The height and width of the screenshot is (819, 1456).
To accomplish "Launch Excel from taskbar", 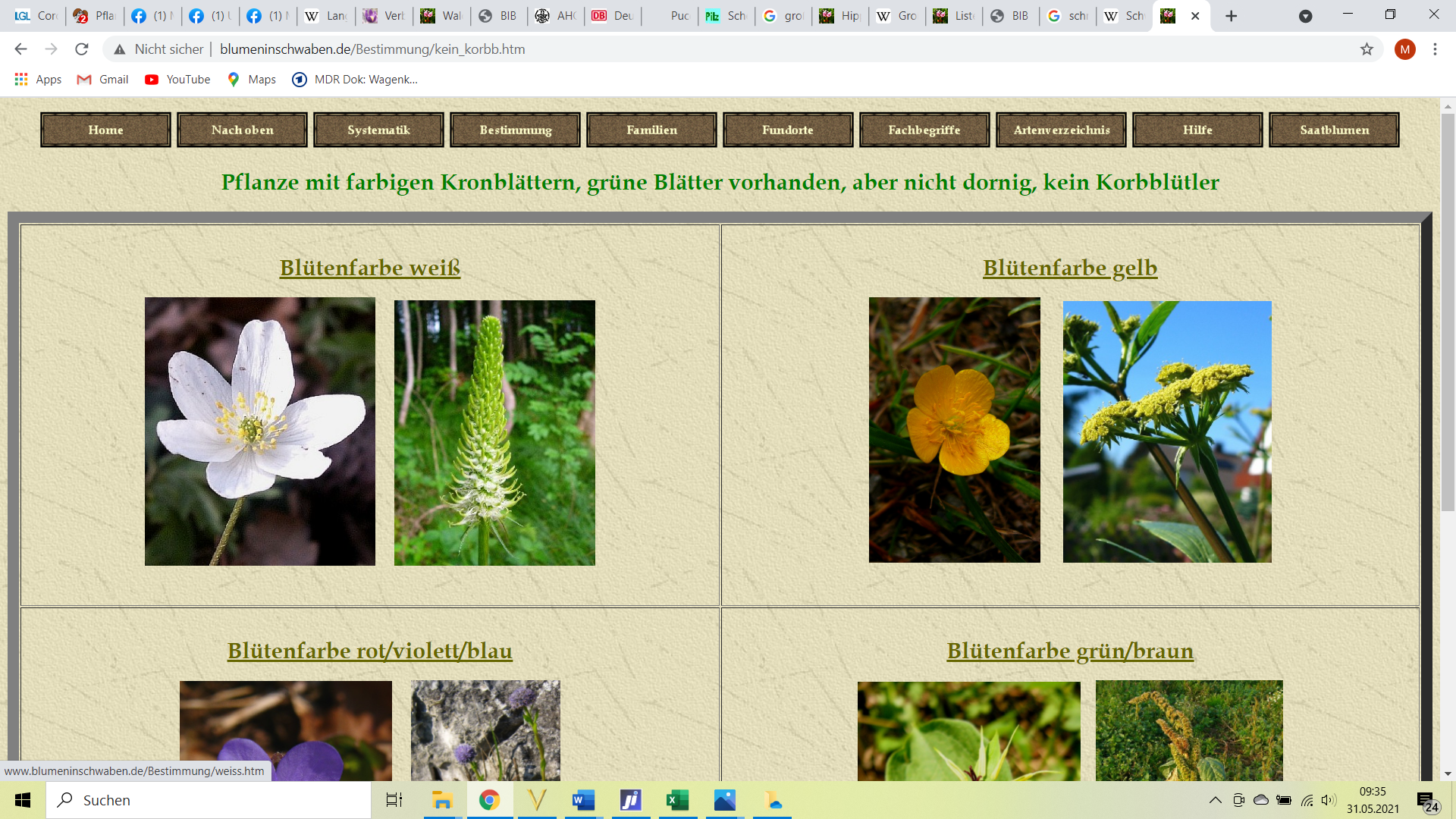I will pos(677,800).
